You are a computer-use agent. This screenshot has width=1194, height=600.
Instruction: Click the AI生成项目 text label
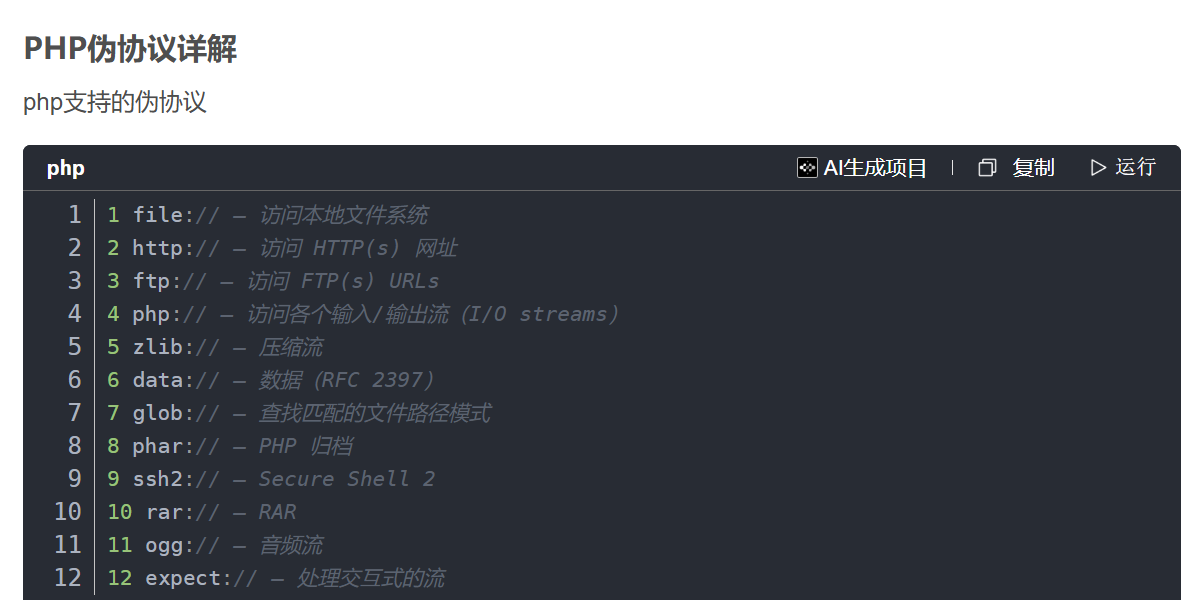tap(875, 168)
